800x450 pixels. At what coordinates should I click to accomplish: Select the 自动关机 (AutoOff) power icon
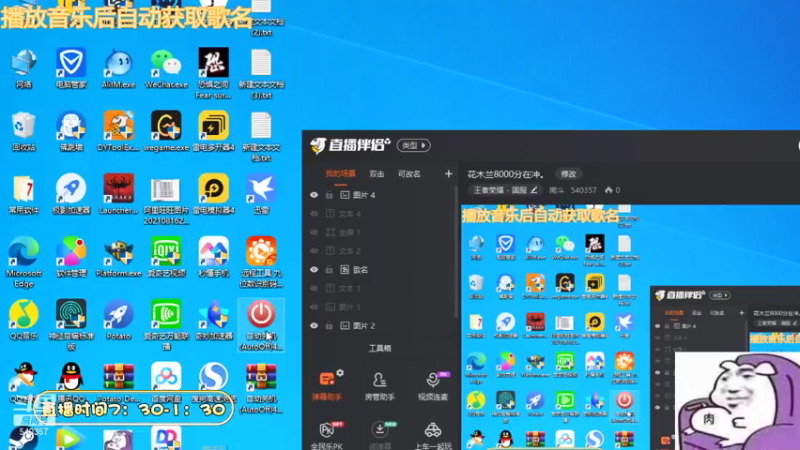(x=261, y=325)
